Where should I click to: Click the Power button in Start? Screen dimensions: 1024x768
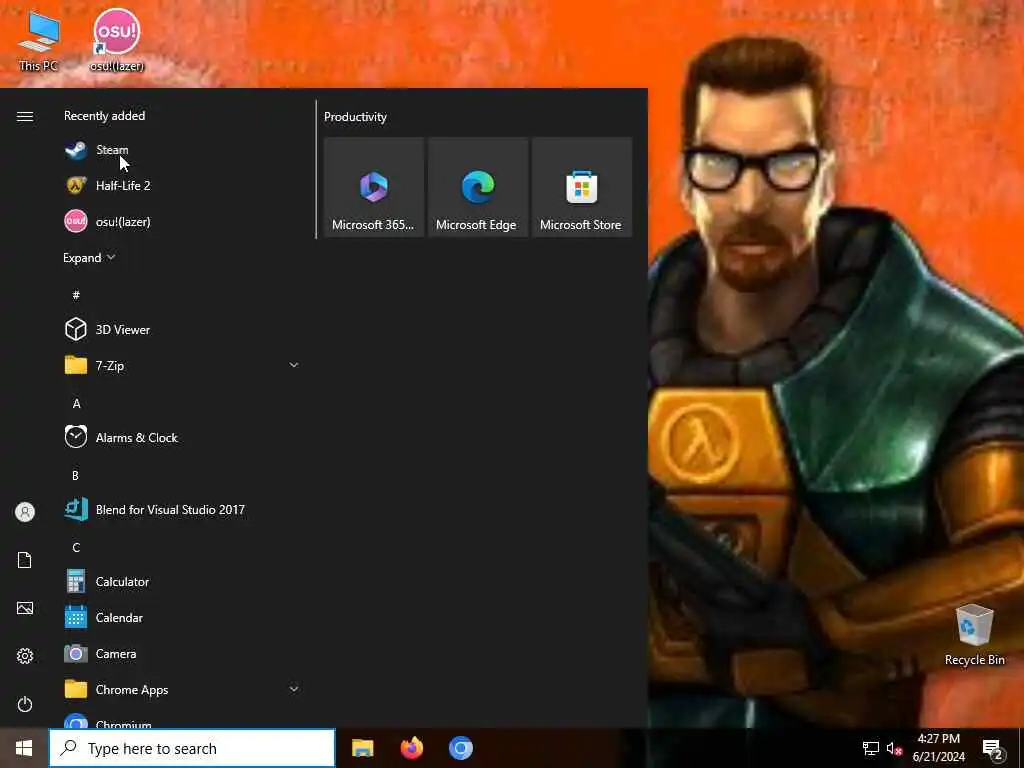[25, 704]
